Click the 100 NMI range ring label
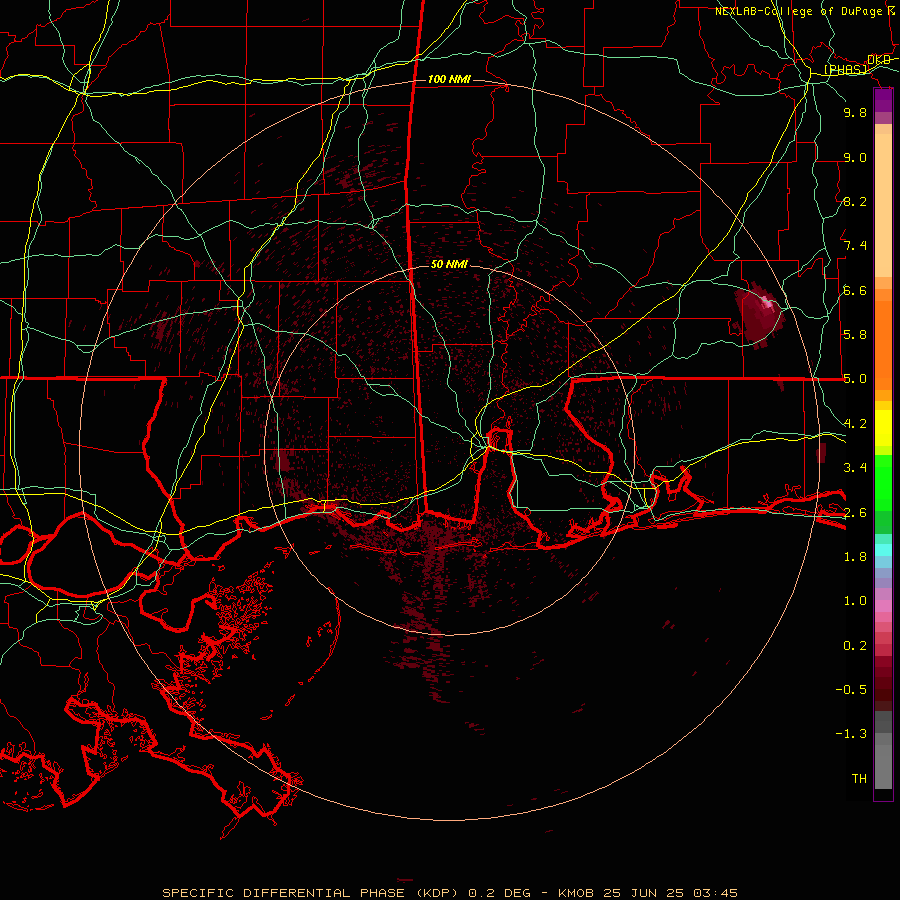The width and height of the screenshot is (900, 900). 449,79
